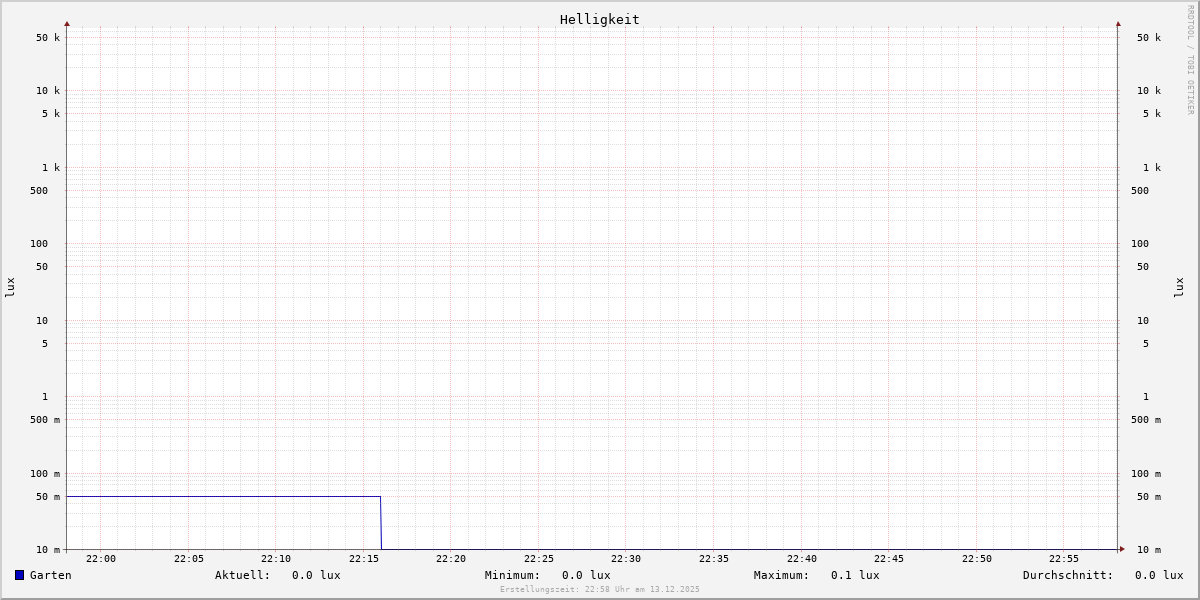Click the Helligkeit chart title

tap(599, 19)
